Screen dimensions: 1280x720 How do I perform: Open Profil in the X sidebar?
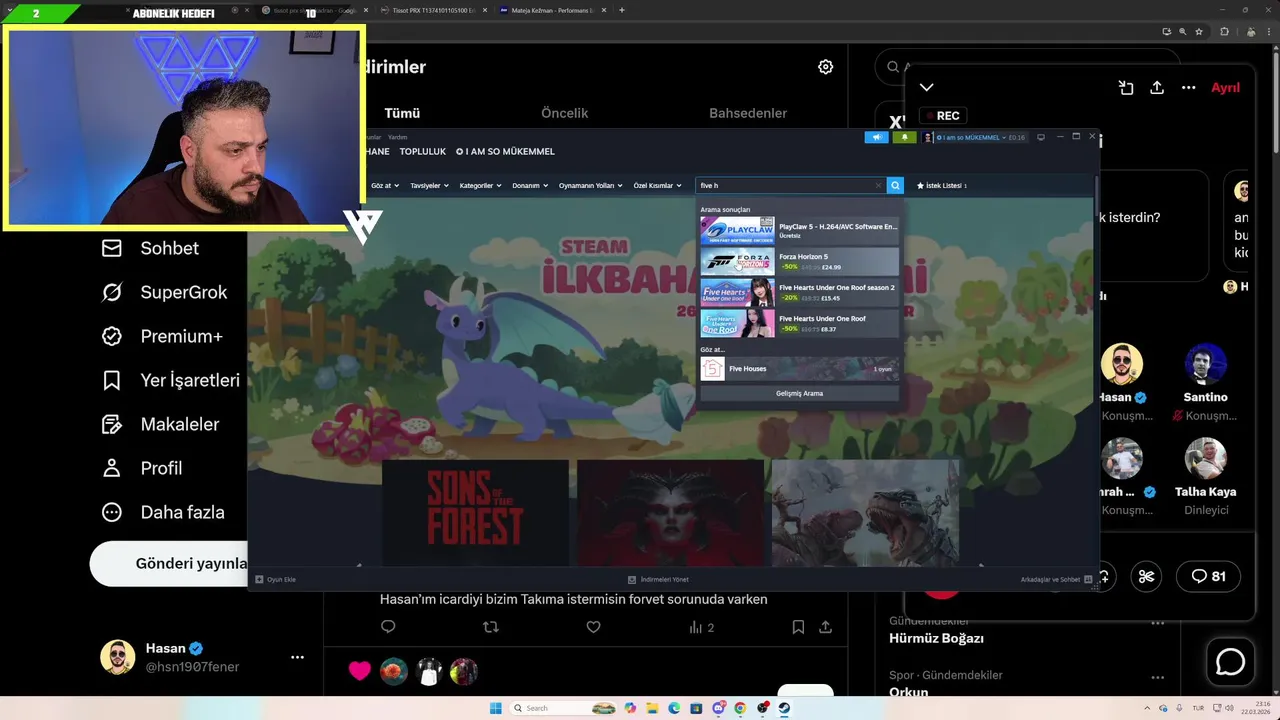141,468
